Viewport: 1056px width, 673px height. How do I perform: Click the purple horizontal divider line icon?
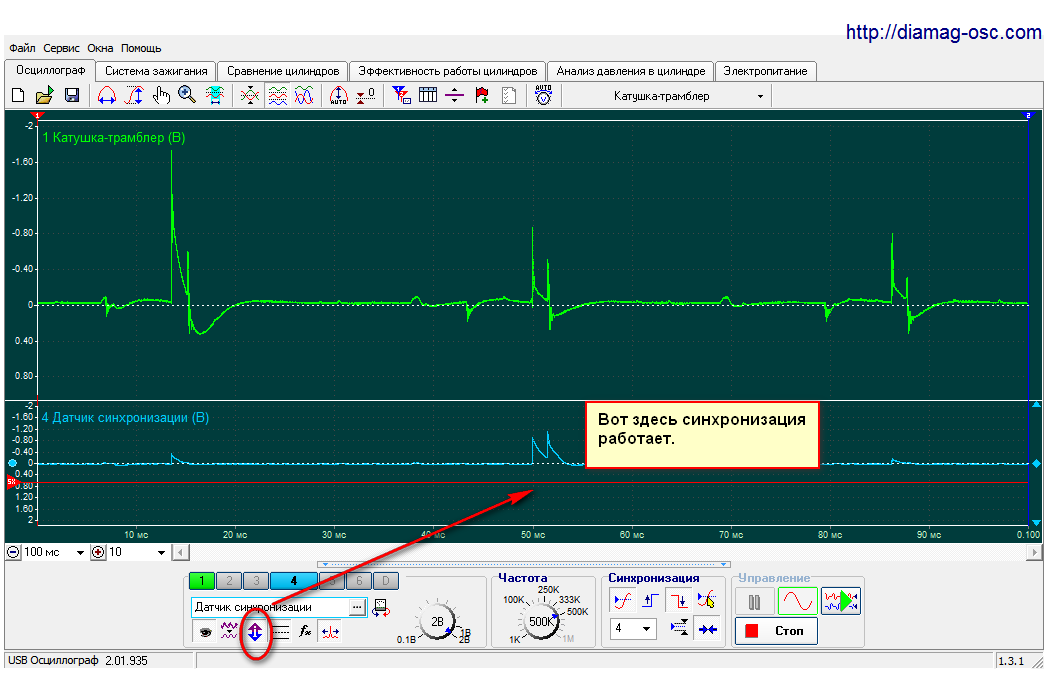click(x=455, y=96)
